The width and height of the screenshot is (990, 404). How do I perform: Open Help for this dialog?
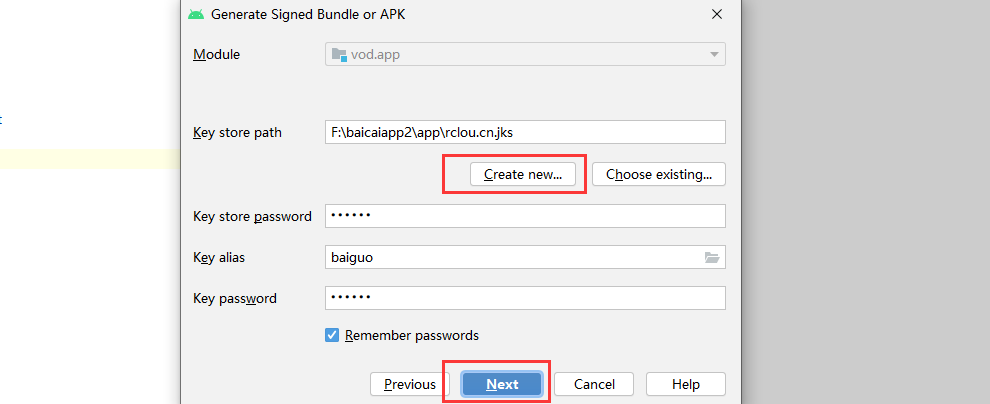click(685, 384)
